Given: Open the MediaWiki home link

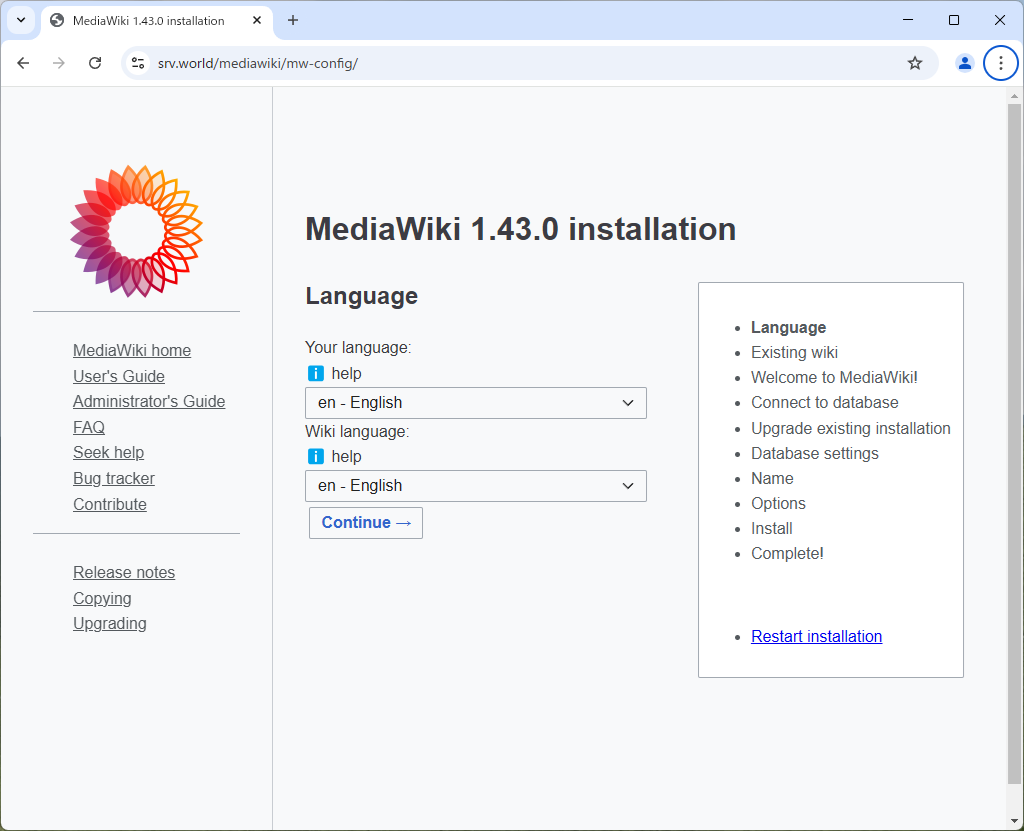Looking at the screenshot, I should point(132,350).
